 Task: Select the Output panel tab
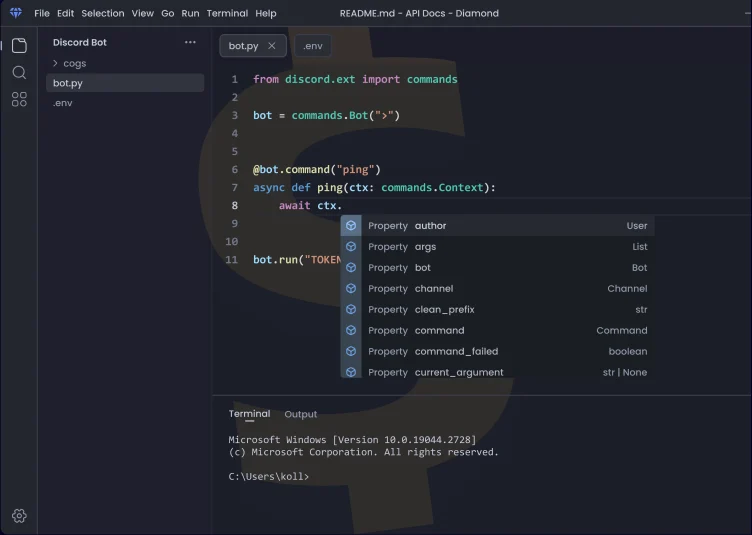[x=301, y=414]
